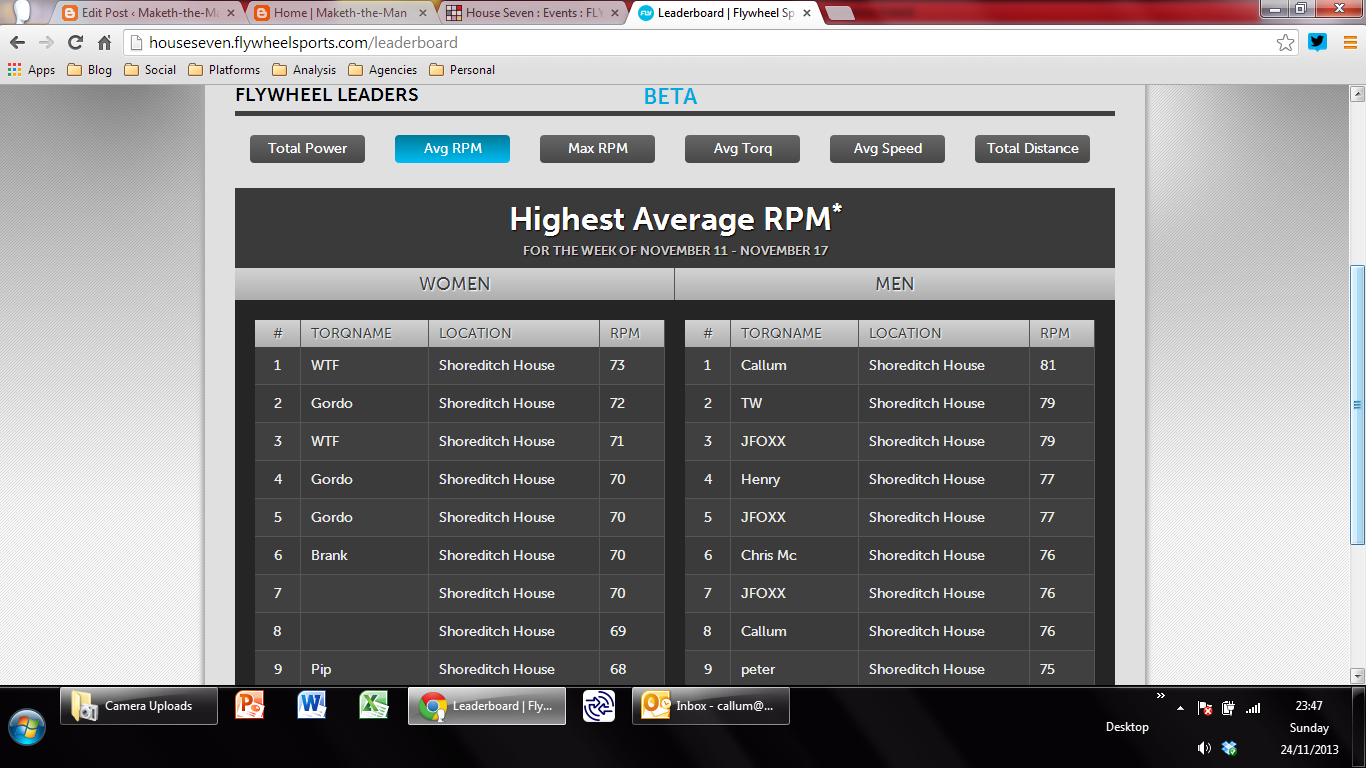Open Camera Uploads folder in taskbar
Viewport: 1366px width, 768px height.
[x=139, y=706]
